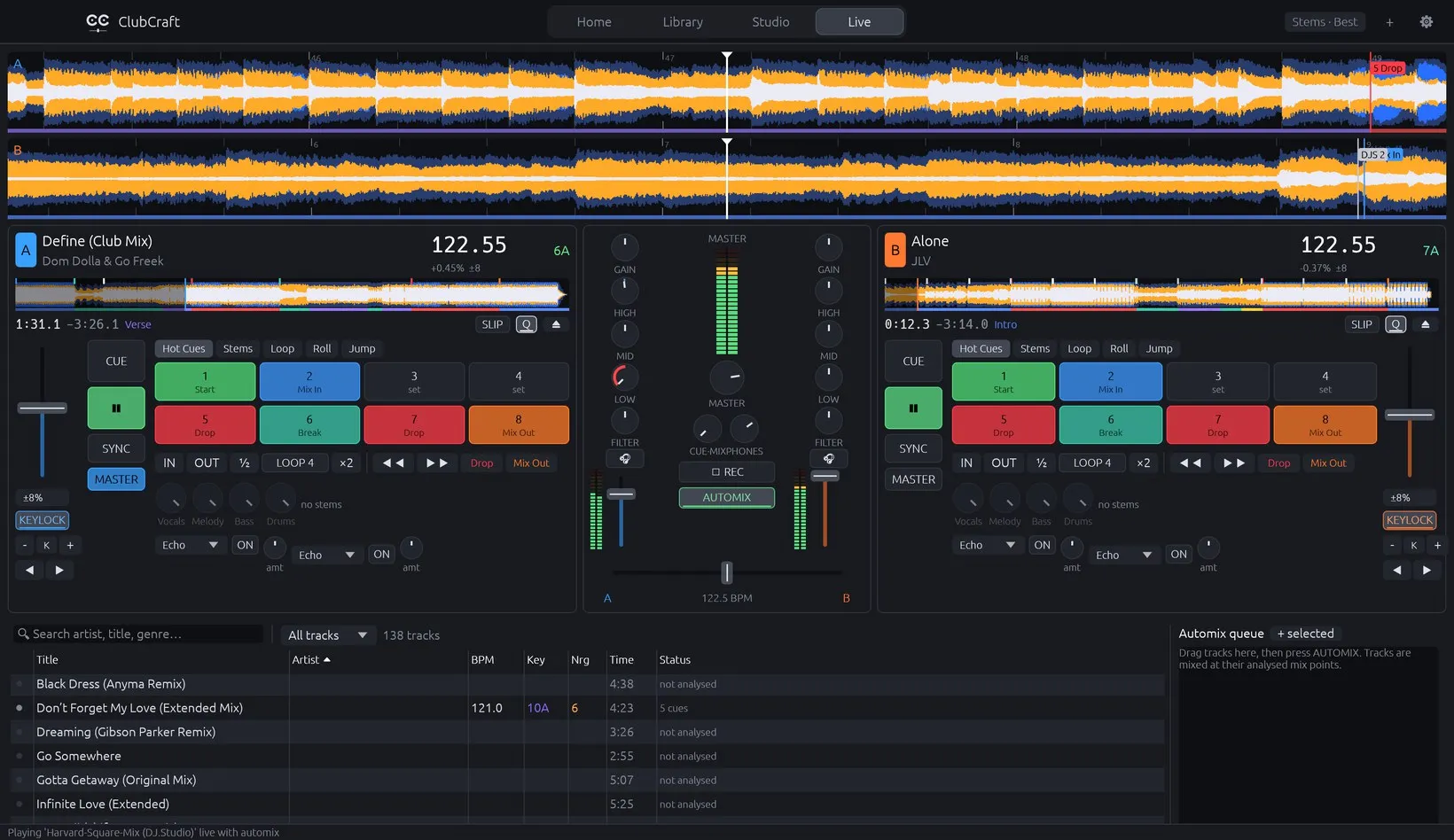Click Deck A channel volume fader

coord(621,494)
